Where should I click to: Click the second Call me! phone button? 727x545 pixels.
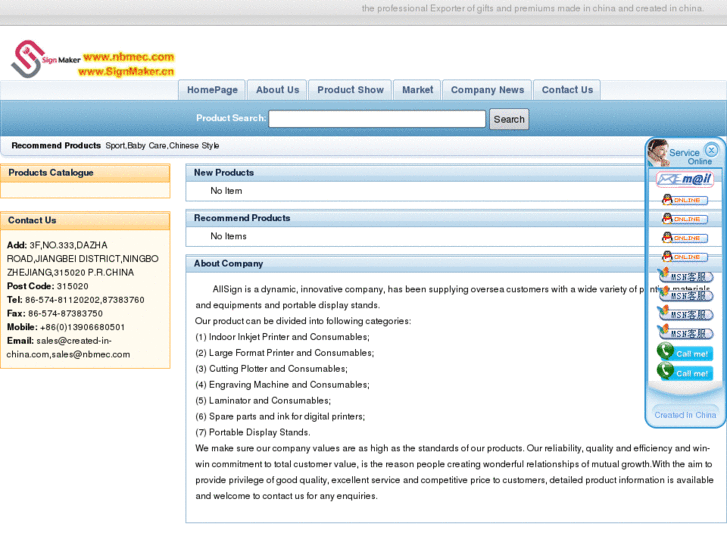tap(685, 372)
